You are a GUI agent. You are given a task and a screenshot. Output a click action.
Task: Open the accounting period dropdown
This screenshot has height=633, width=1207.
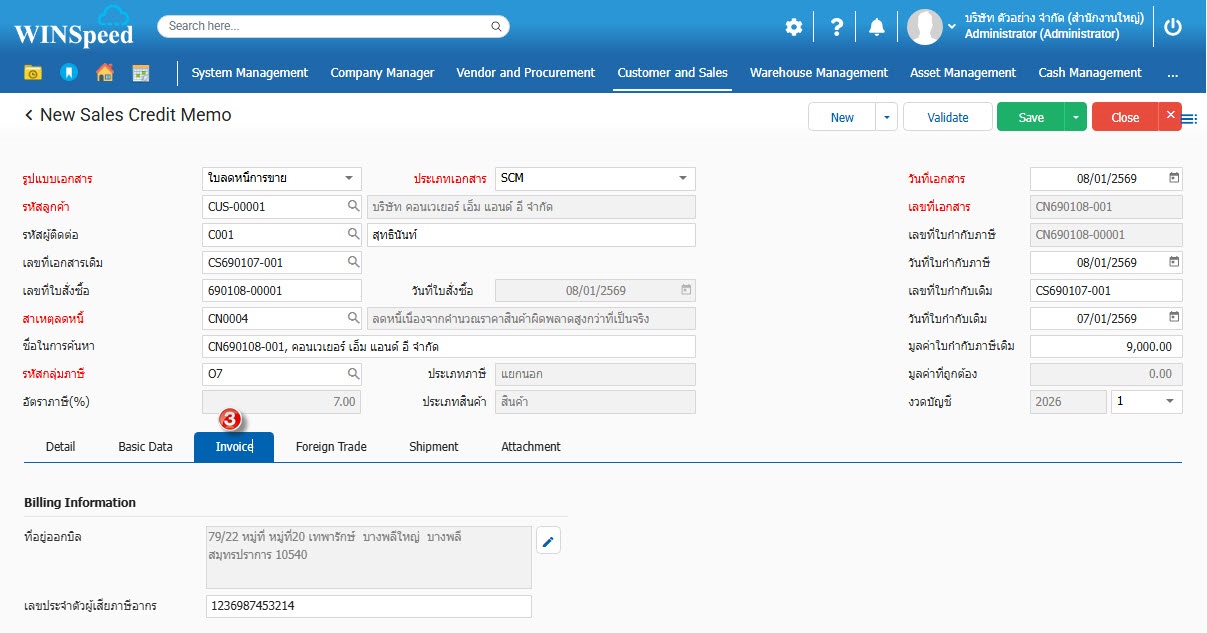pos(1169,401)
